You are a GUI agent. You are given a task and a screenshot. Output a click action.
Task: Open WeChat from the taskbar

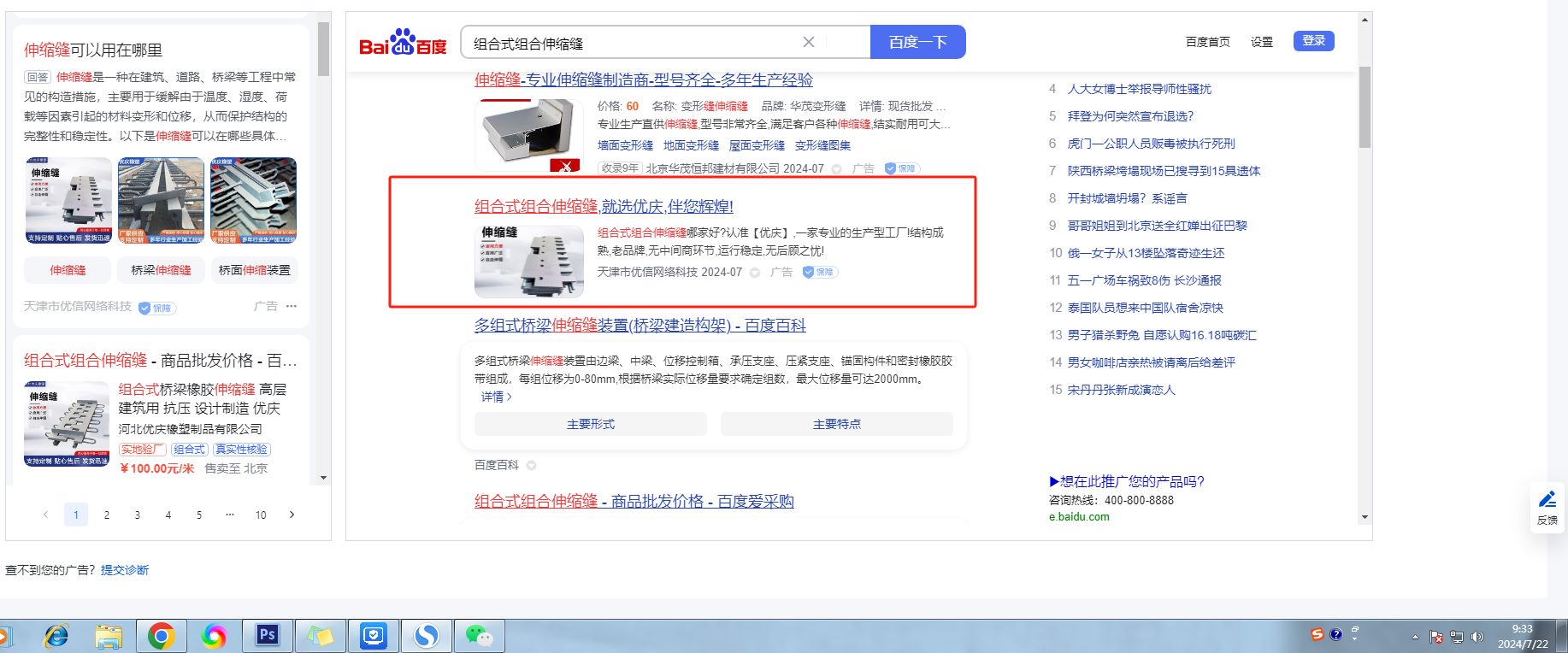[479, 636]
